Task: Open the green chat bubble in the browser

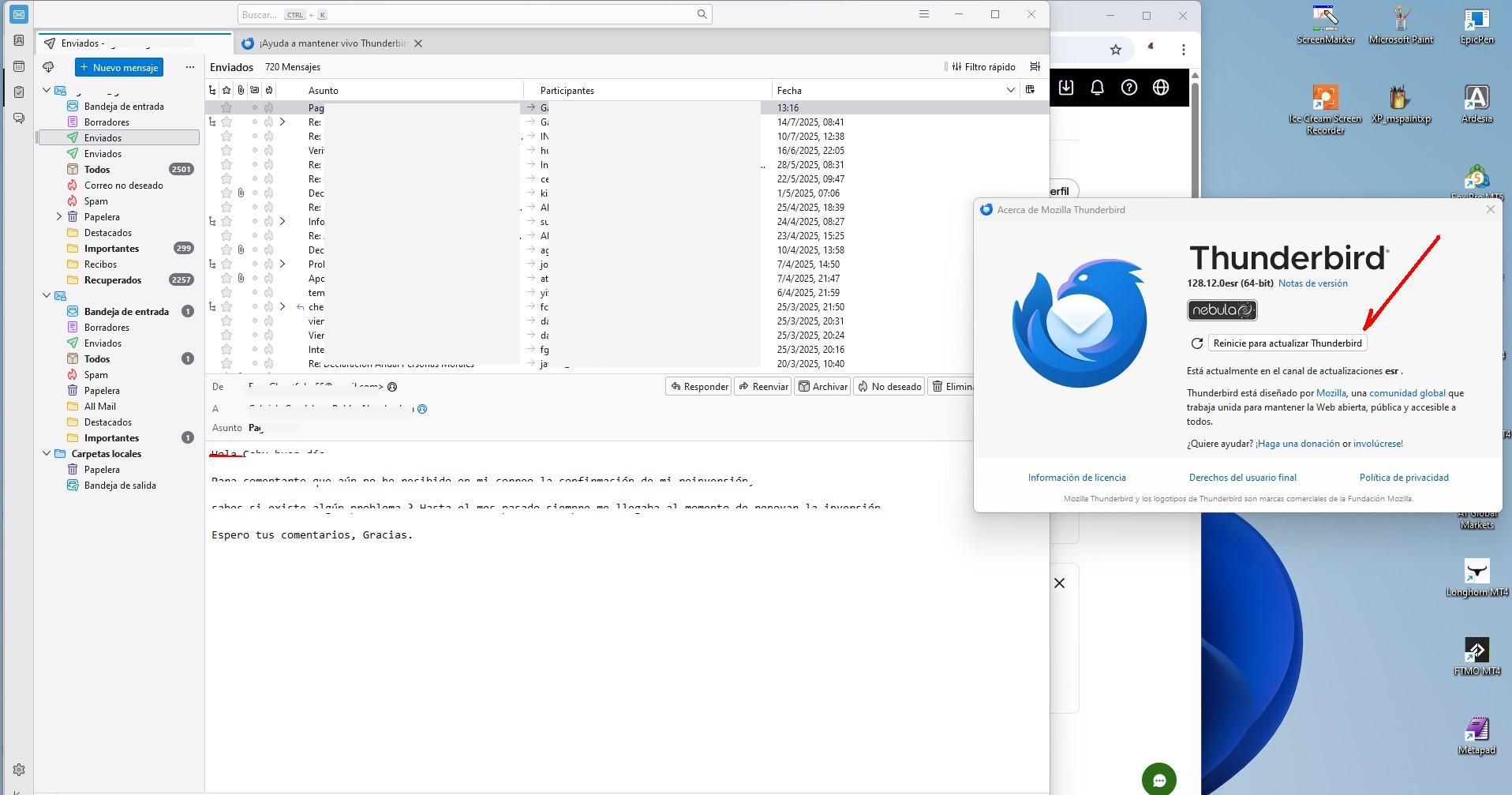Action: [x=1159, y=780]
